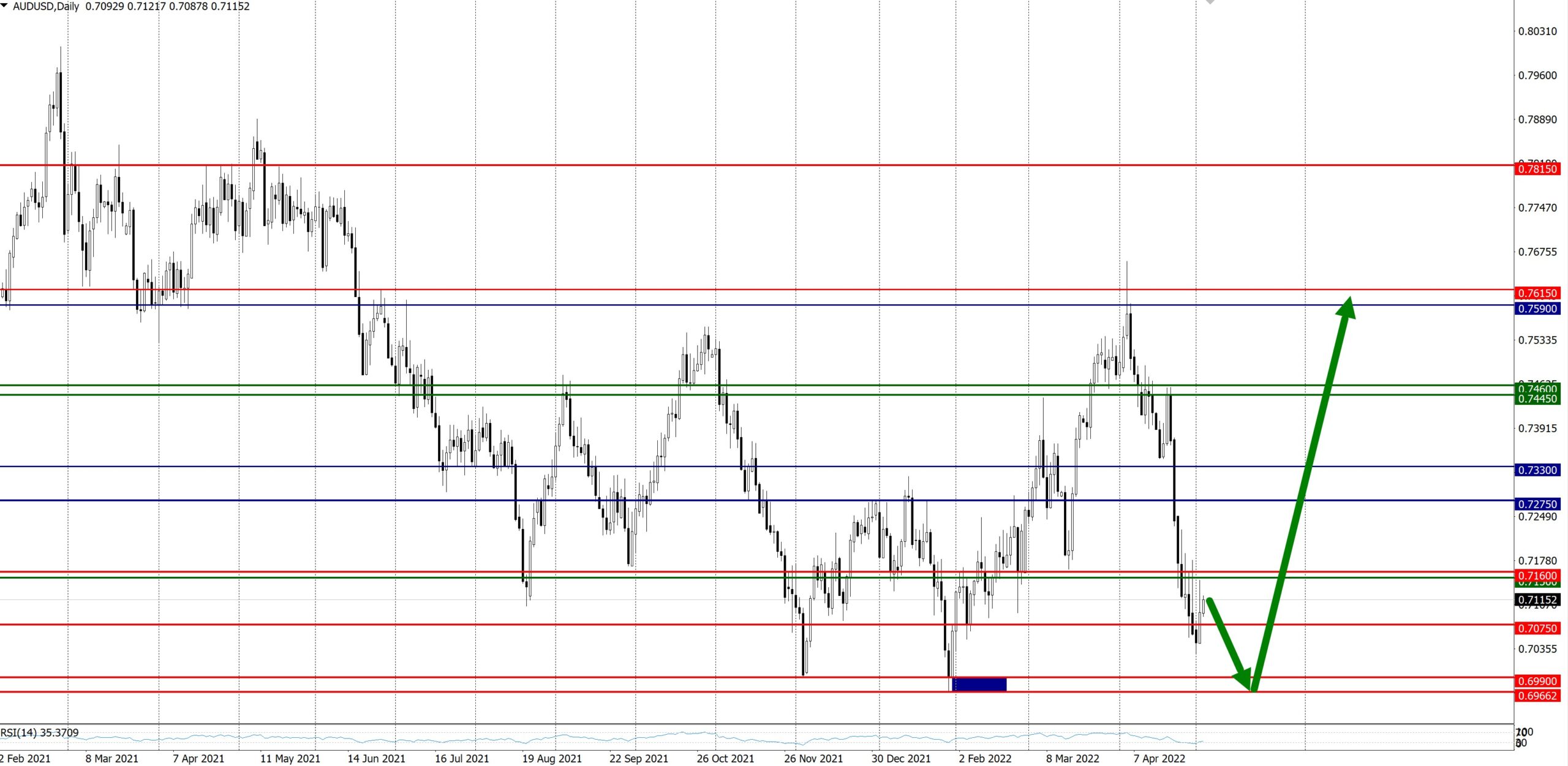Screen dimensions: 1568x766
Task: Click the 0.80310 price scale value
Action: (1537, 31)
